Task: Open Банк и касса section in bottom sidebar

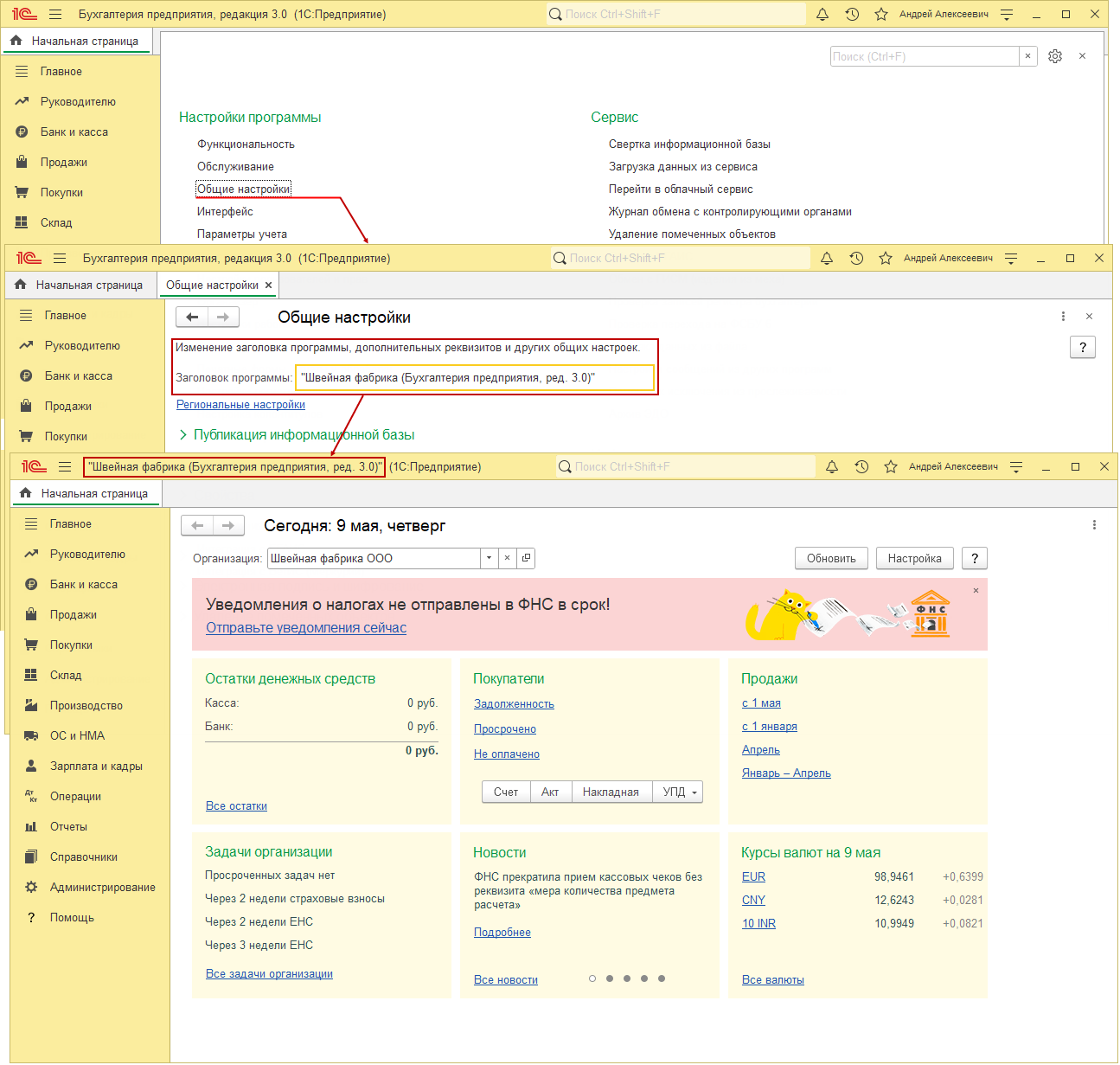Action: (x=84, y=584)
